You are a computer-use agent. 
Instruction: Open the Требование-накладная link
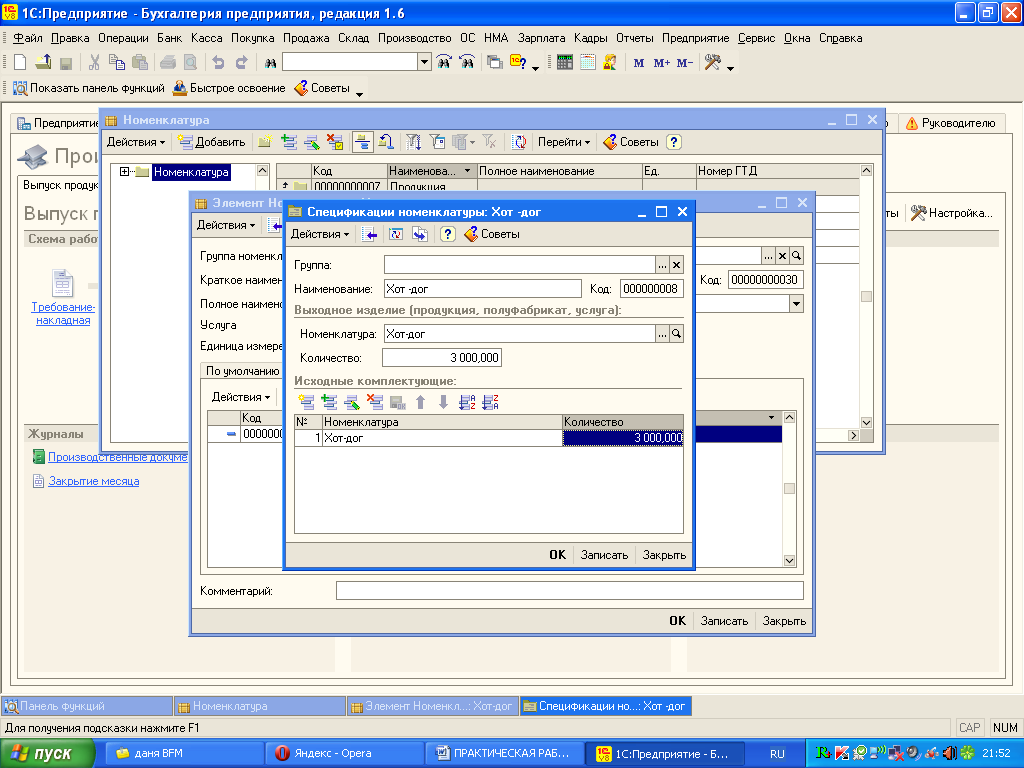[x=63, y=313]
